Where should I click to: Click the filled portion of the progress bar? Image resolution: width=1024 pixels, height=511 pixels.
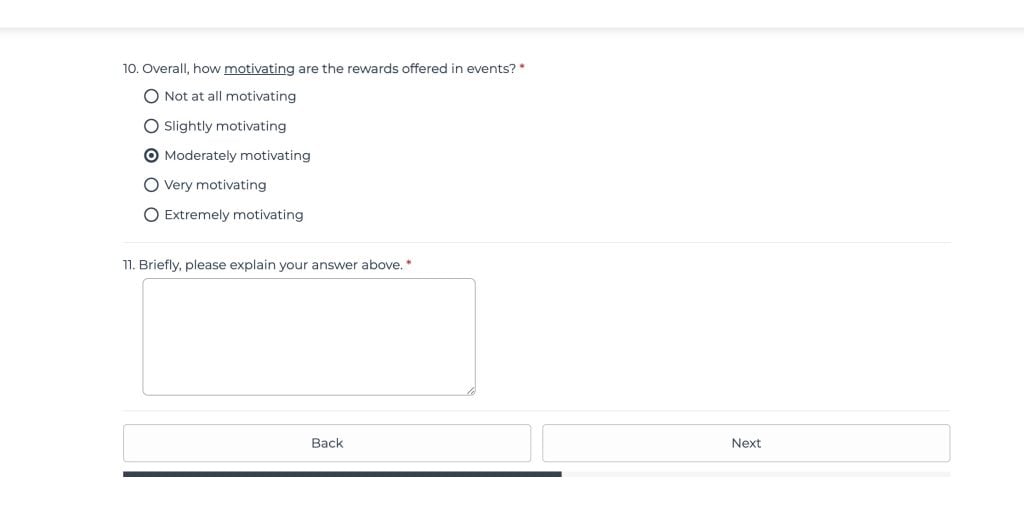(x=342, y=474)
